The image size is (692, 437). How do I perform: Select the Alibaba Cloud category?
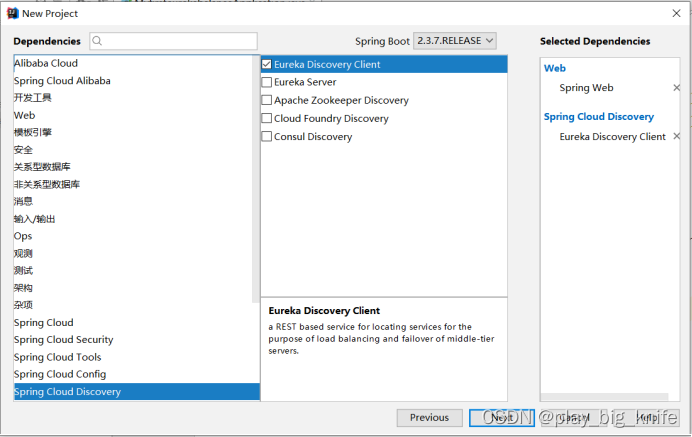[x=46, y=63]
